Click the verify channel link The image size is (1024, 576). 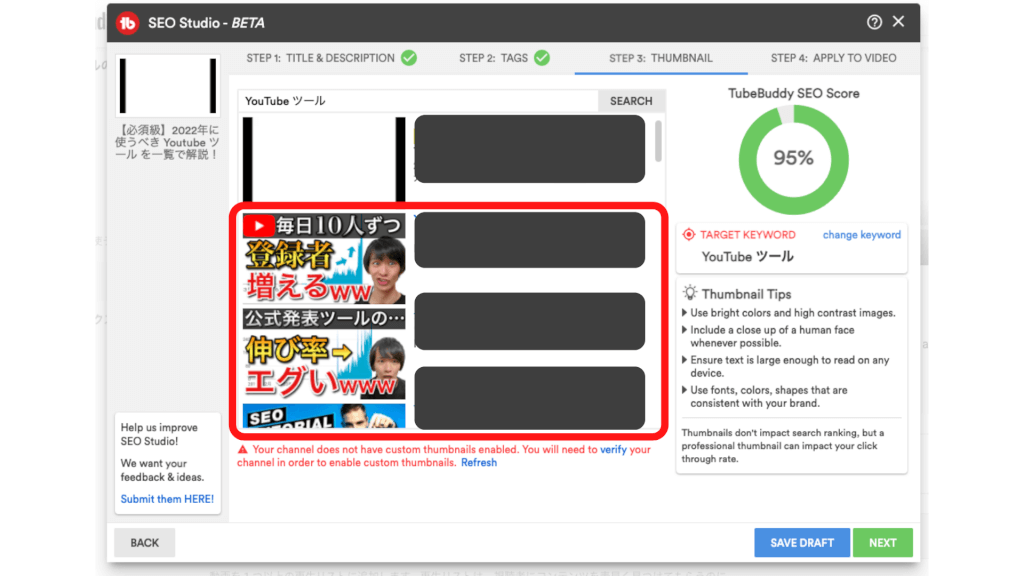[613, 450]
